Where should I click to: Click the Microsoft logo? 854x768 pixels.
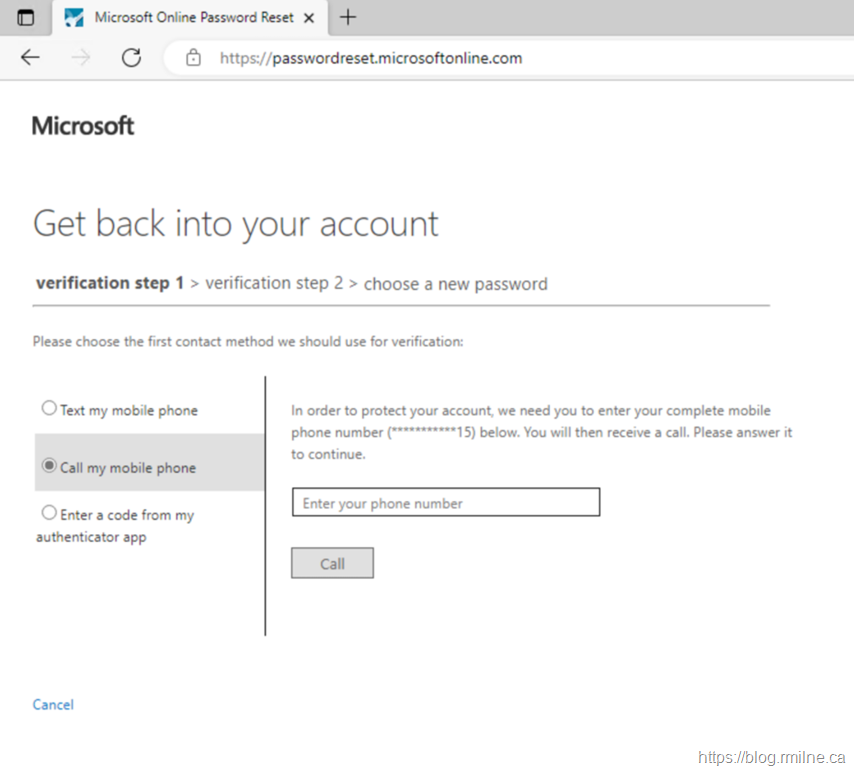83,126
